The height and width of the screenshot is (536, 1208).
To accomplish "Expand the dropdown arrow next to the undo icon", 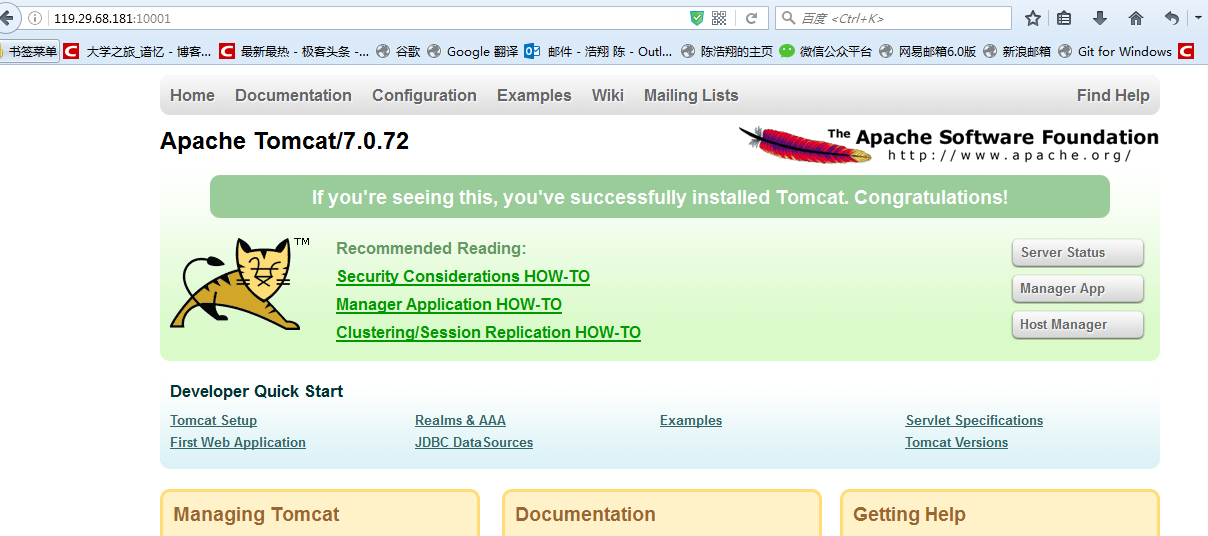I will 1198,18.
